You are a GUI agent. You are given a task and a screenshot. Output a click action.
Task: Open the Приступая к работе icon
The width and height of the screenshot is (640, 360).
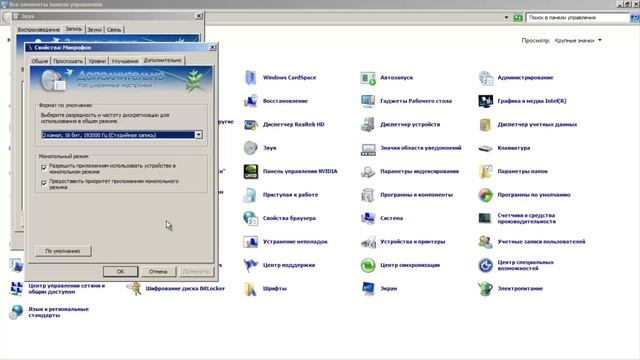[250, 195]
